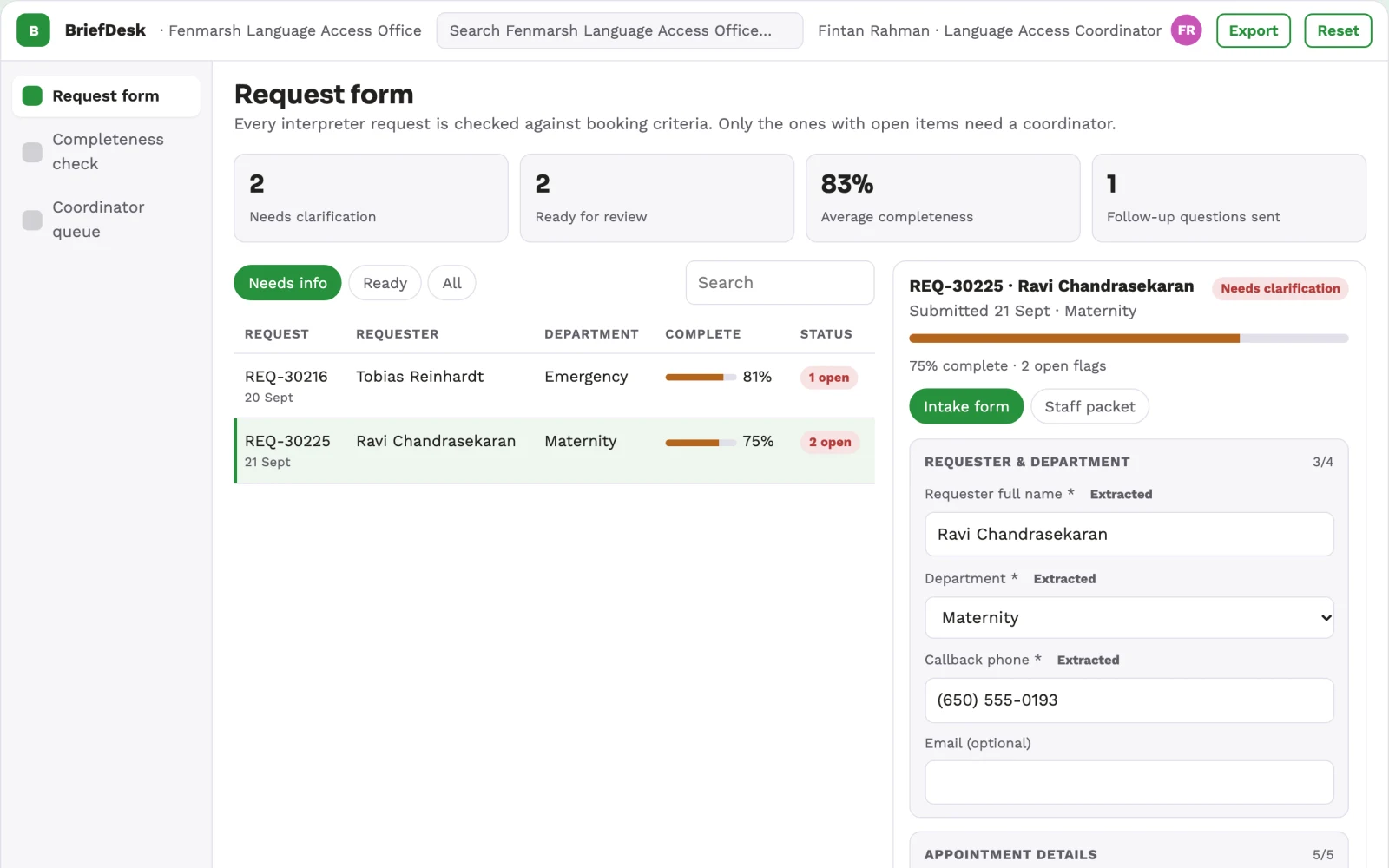Click requester Tobias Reinhardt
The width and height of the screenshot is (1389, 868).
click(419, 377)
